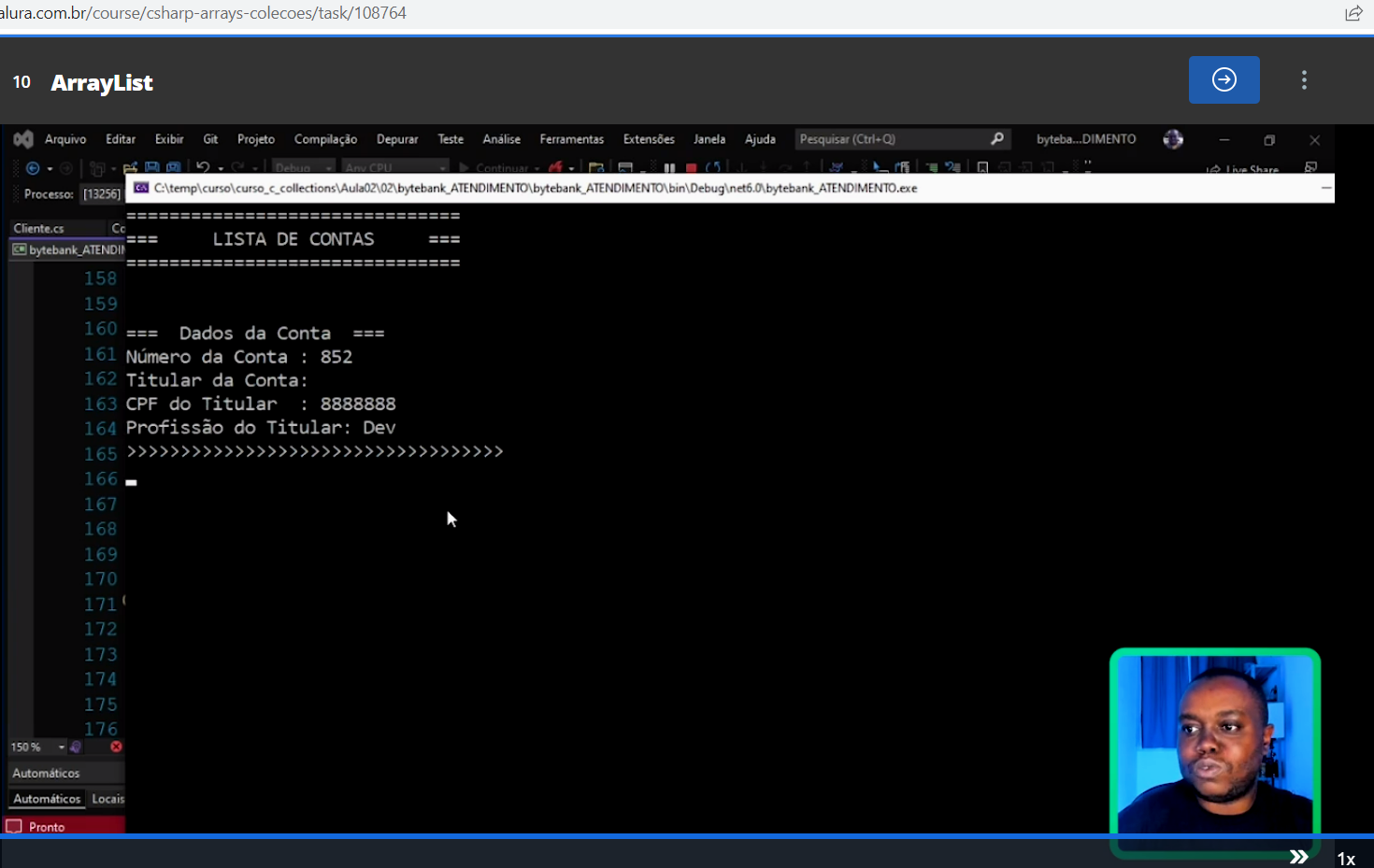Click the 1x playback speed control
Viewport: 1374px width, 868px height.
pyautogui.click(x=1346, y=859)
